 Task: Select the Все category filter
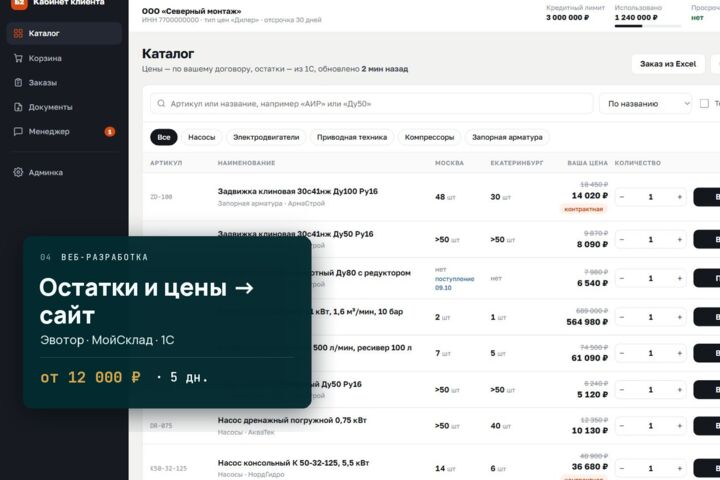(163, 137)
